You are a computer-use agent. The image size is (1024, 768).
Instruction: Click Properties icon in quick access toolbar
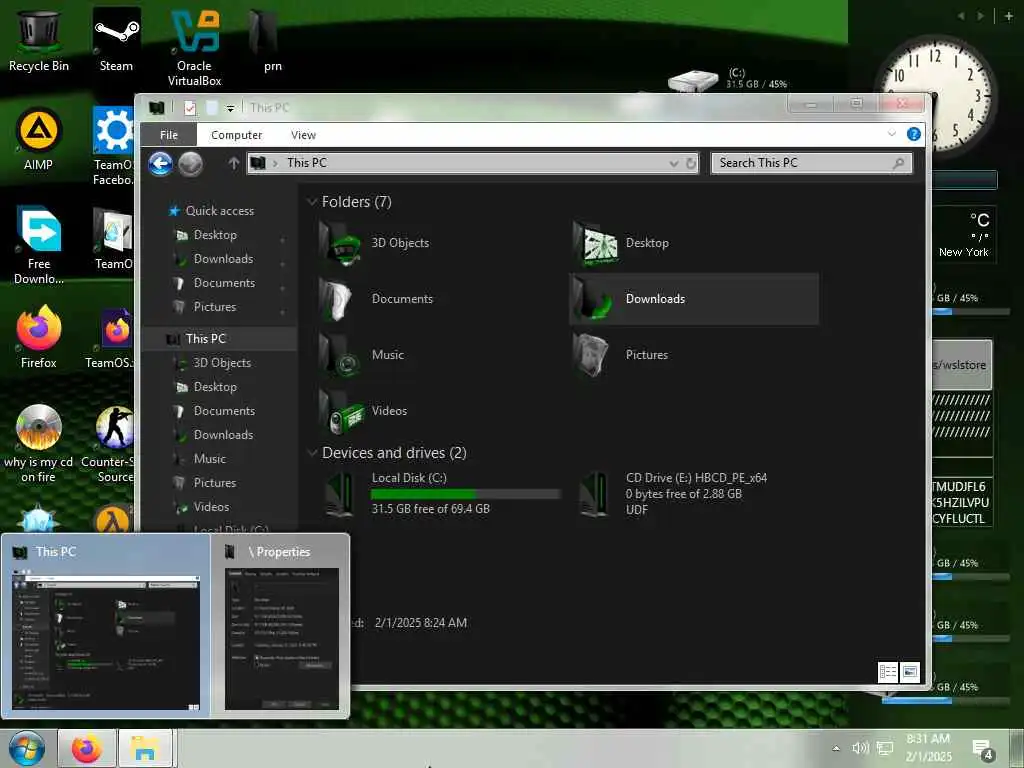(190, 108)
